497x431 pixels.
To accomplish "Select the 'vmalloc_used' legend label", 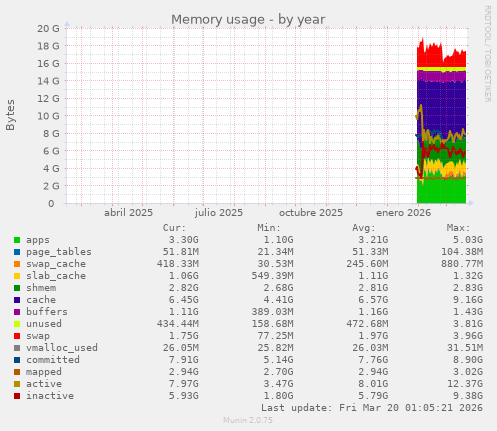I will point(62,348).
